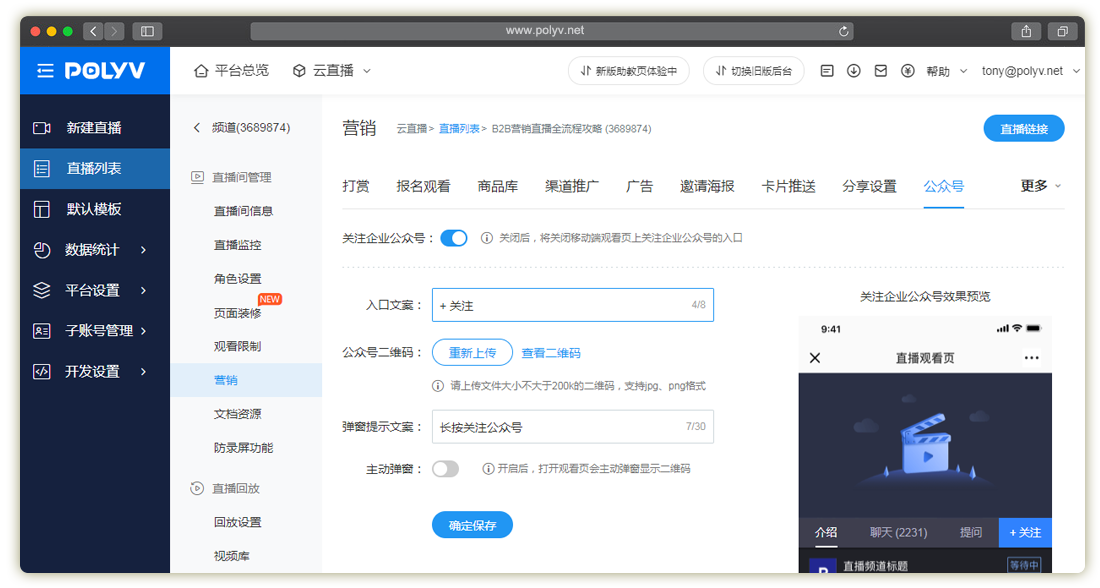
Task: Open the document list icon in header
Action: (827, 71)
